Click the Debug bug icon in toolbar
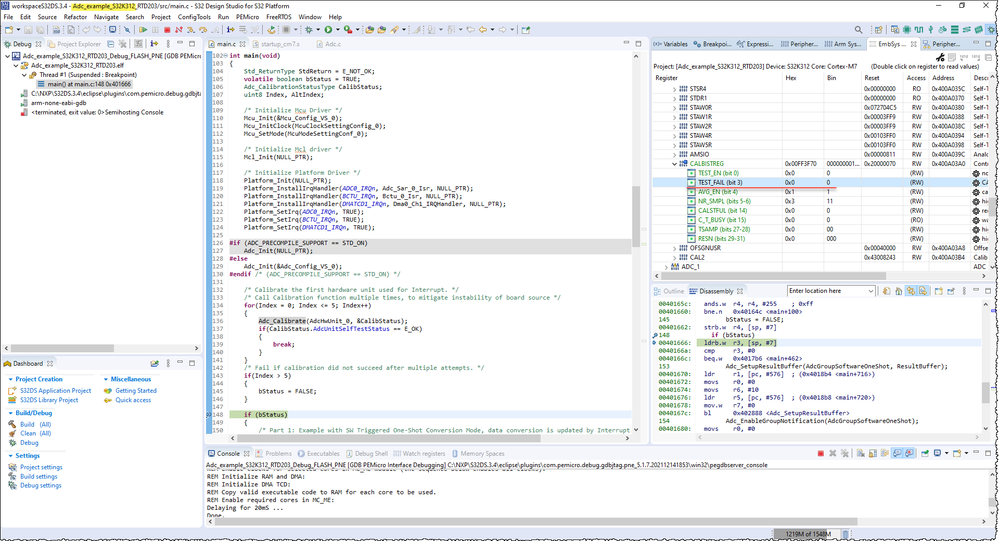 (x=310, y=30)
